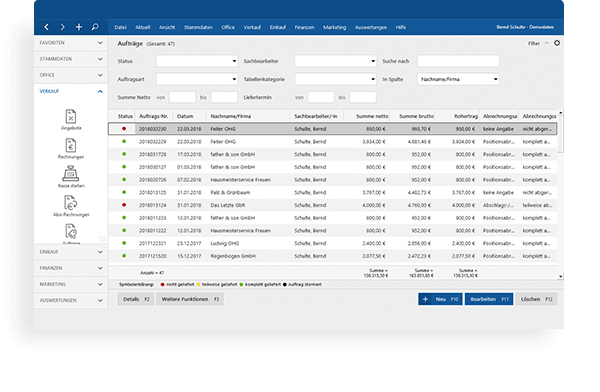Image resolution: width=600 pixels, height=392 pixels.
Task: Click the Bearbeiten F11 button
Action: coord(489,299)
